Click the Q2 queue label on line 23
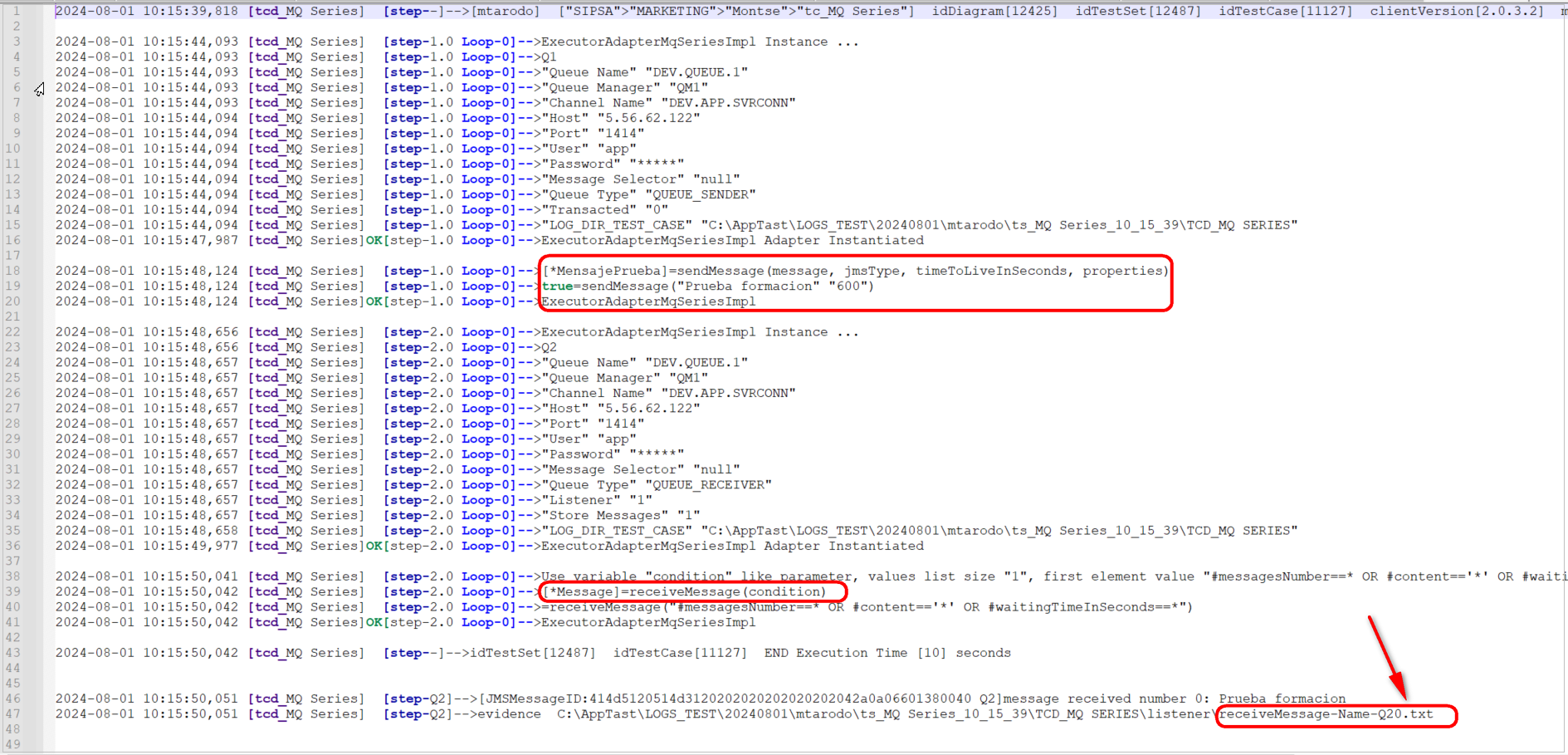The width and height of the screenshot is (1568, 755). click(x=549, y=347)
